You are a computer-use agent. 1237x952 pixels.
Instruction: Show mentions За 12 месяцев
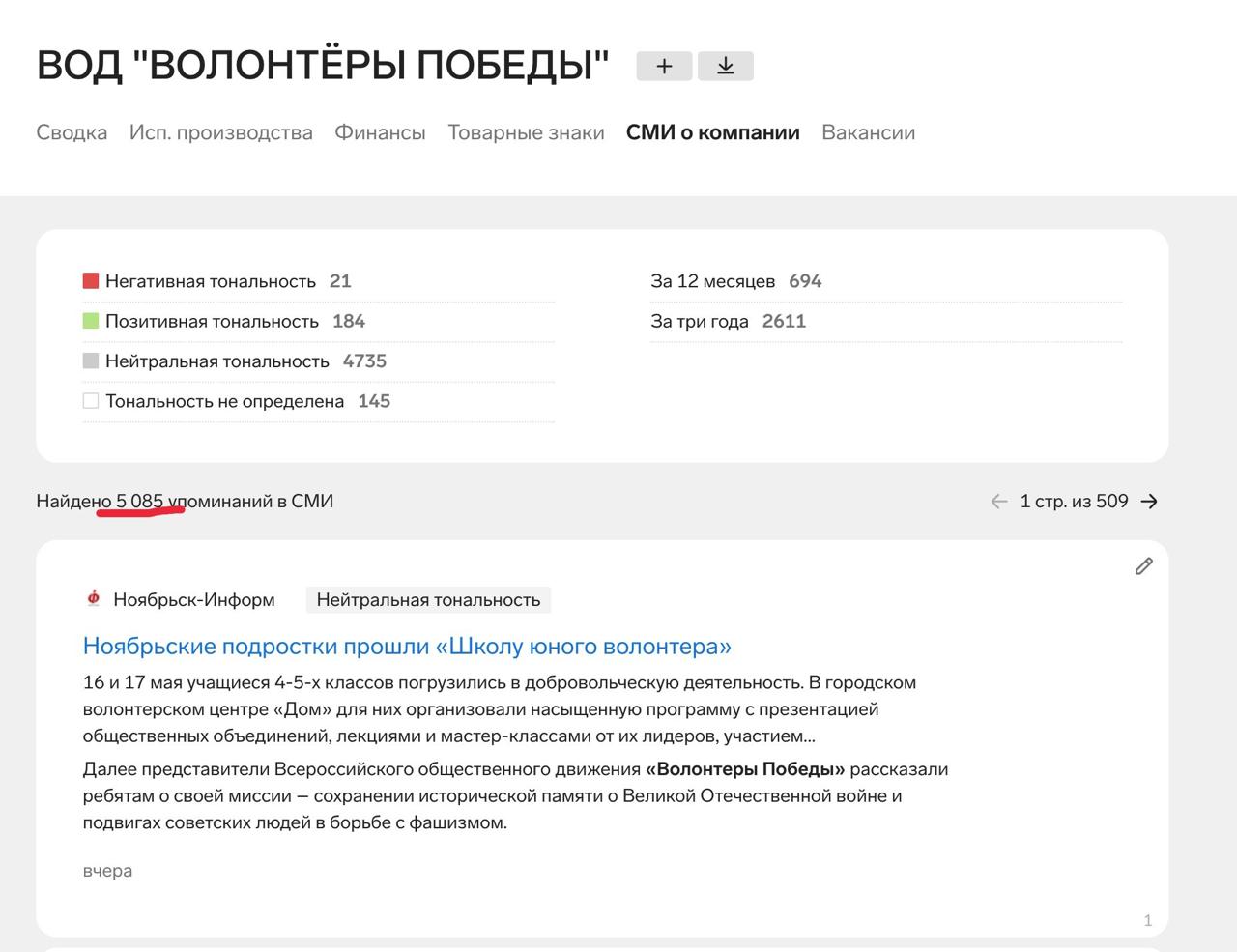[x=712, y=281]
